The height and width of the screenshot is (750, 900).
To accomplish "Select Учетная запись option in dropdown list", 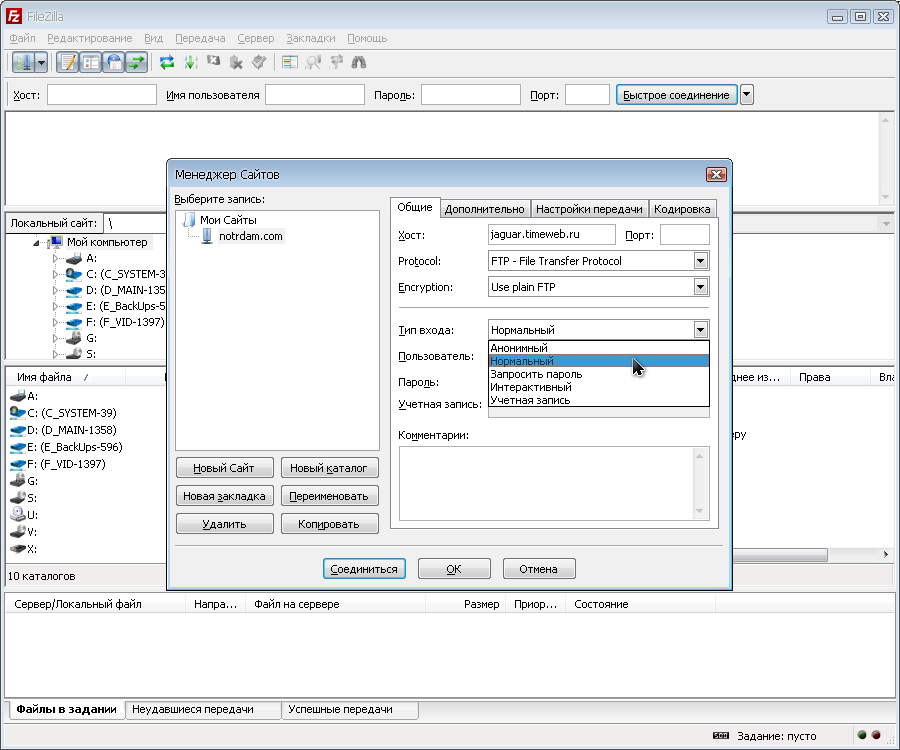I will pos(599,401).
